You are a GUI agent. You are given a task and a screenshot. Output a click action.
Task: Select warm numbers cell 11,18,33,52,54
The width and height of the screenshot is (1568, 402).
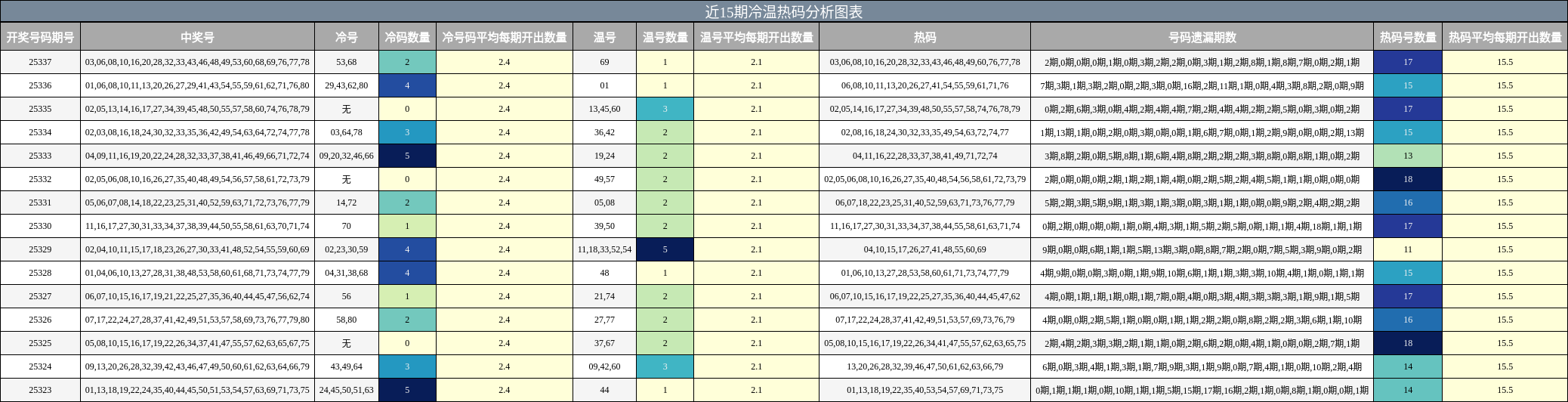[x=604, y=249]
